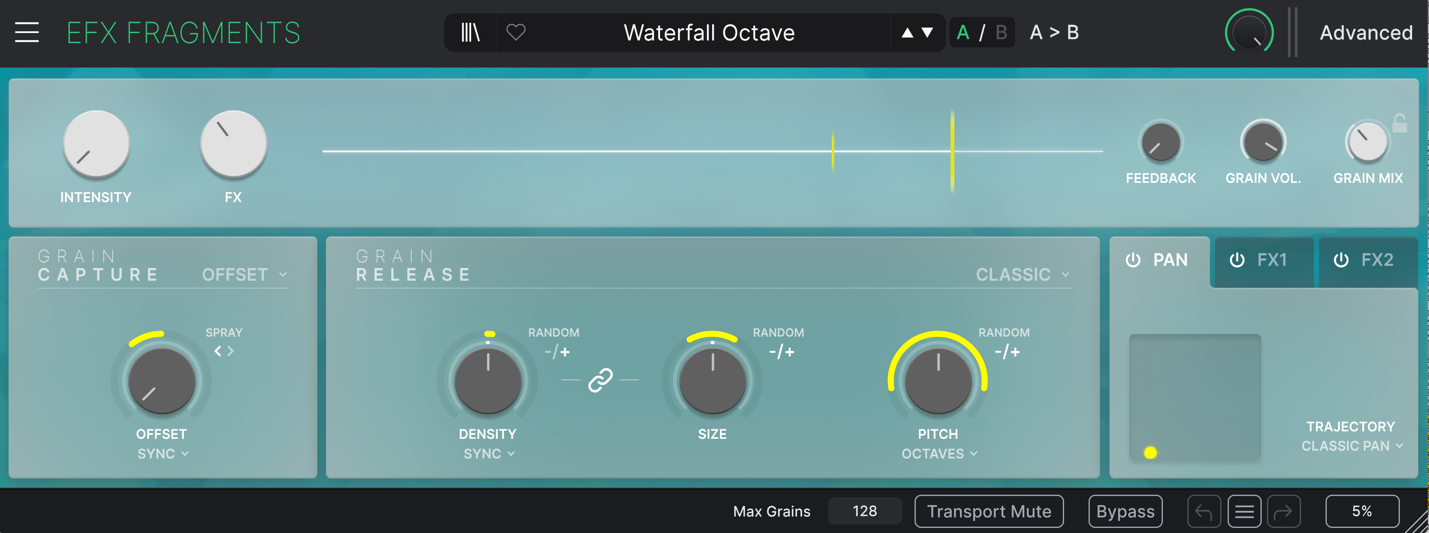Click the output volume knob in header
Image resolution: width=1429 pixels, height=533 pixels.
click(1249, 32)
